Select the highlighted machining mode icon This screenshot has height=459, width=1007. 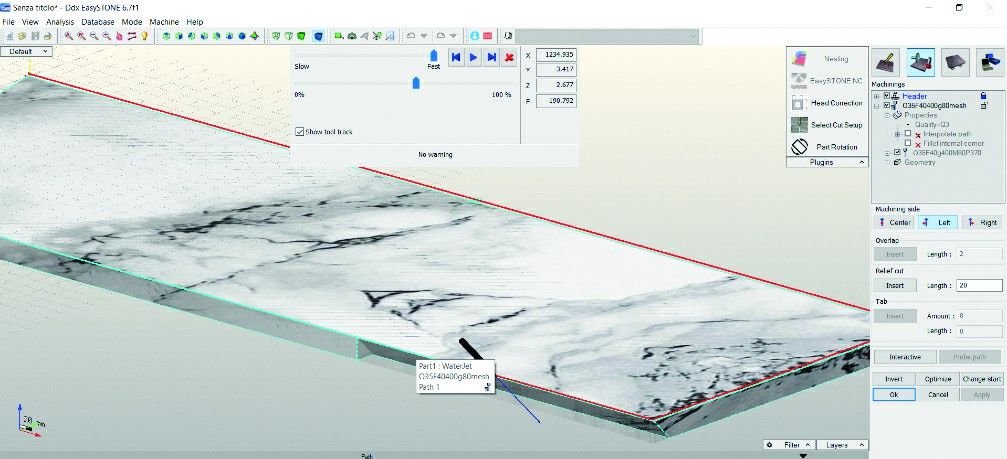tap(921, 62)
